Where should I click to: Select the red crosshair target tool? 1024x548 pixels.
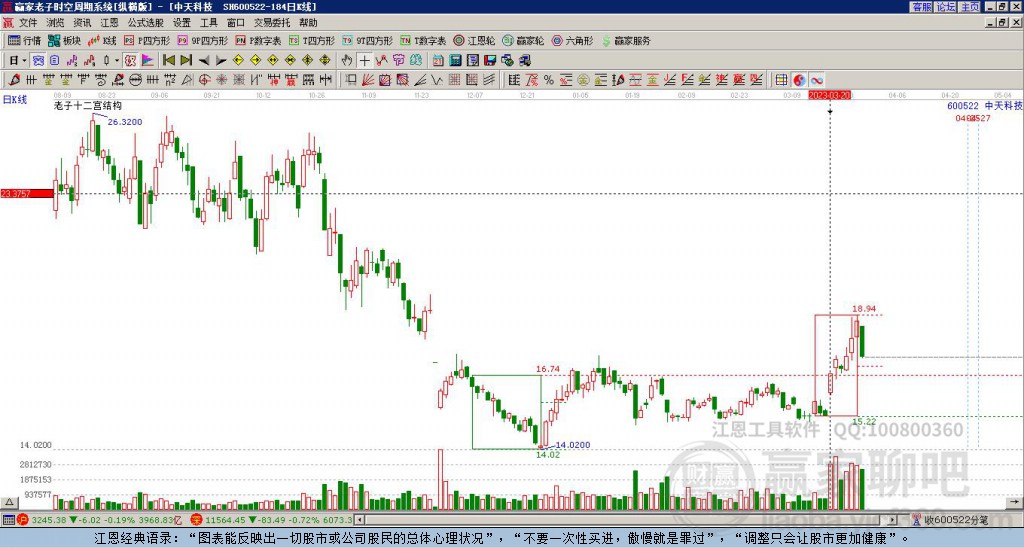(204, 80)
